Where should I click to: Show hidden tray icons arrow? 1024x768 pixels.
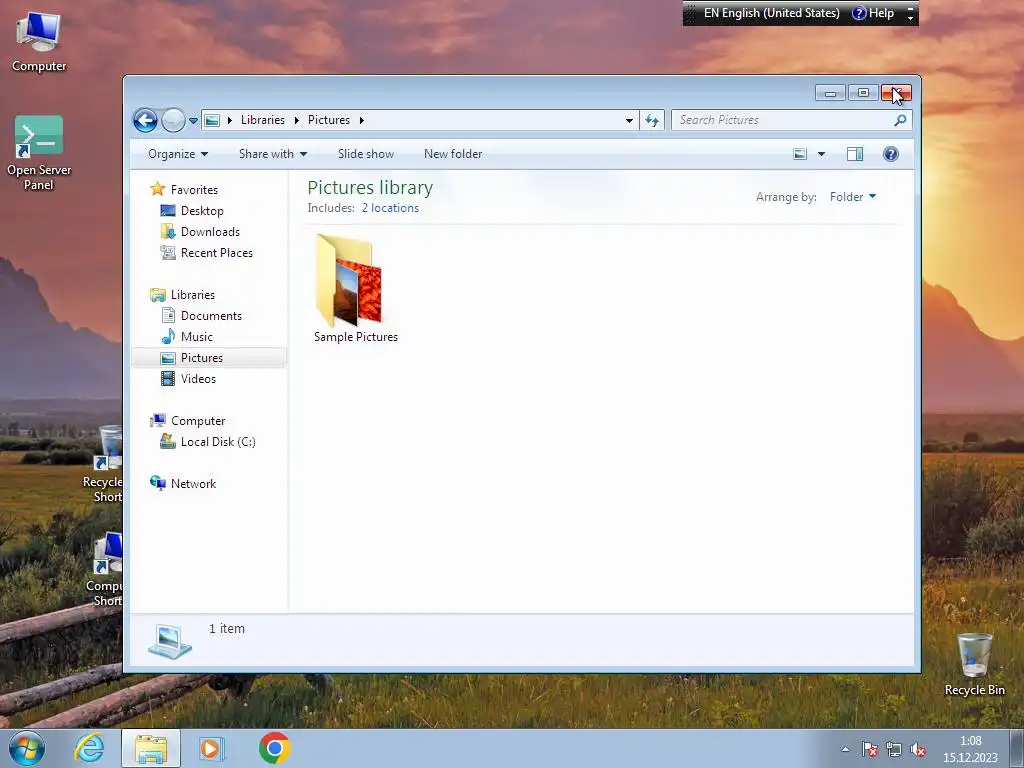coord(845,750)
